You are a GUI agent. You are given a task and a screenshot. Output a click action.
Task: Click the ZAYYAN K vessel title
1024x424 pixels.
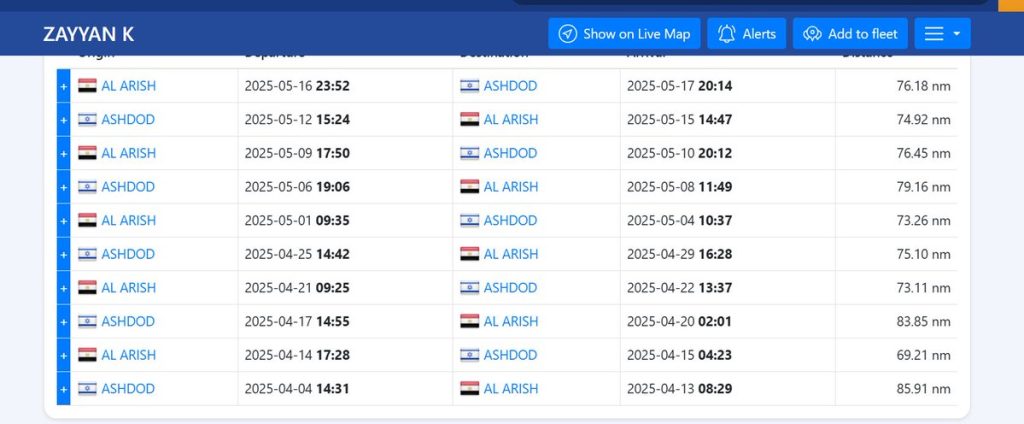point(89,34)
